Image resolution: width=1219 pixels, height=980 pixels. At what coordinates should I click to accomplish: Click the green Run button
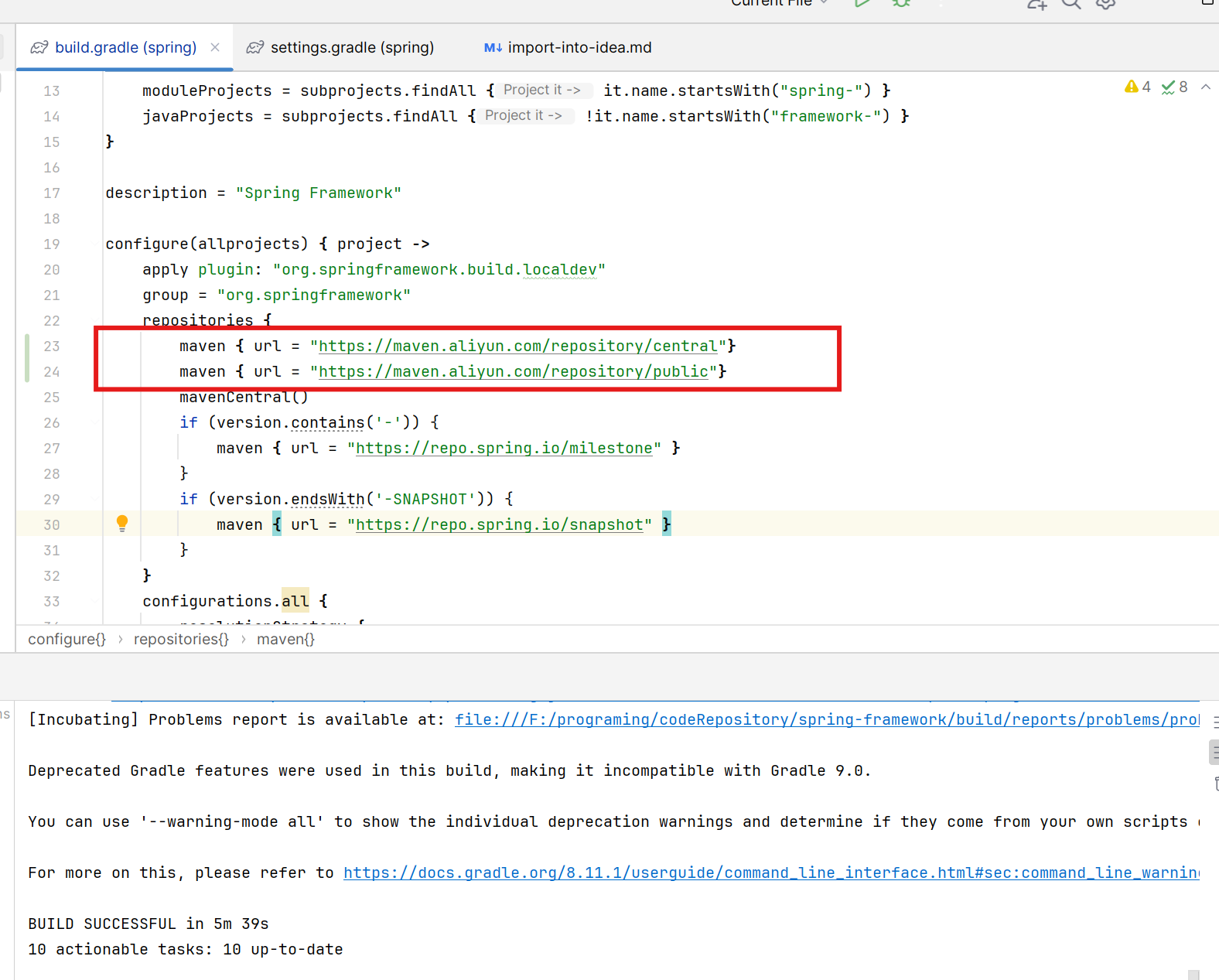click(862, 3)
